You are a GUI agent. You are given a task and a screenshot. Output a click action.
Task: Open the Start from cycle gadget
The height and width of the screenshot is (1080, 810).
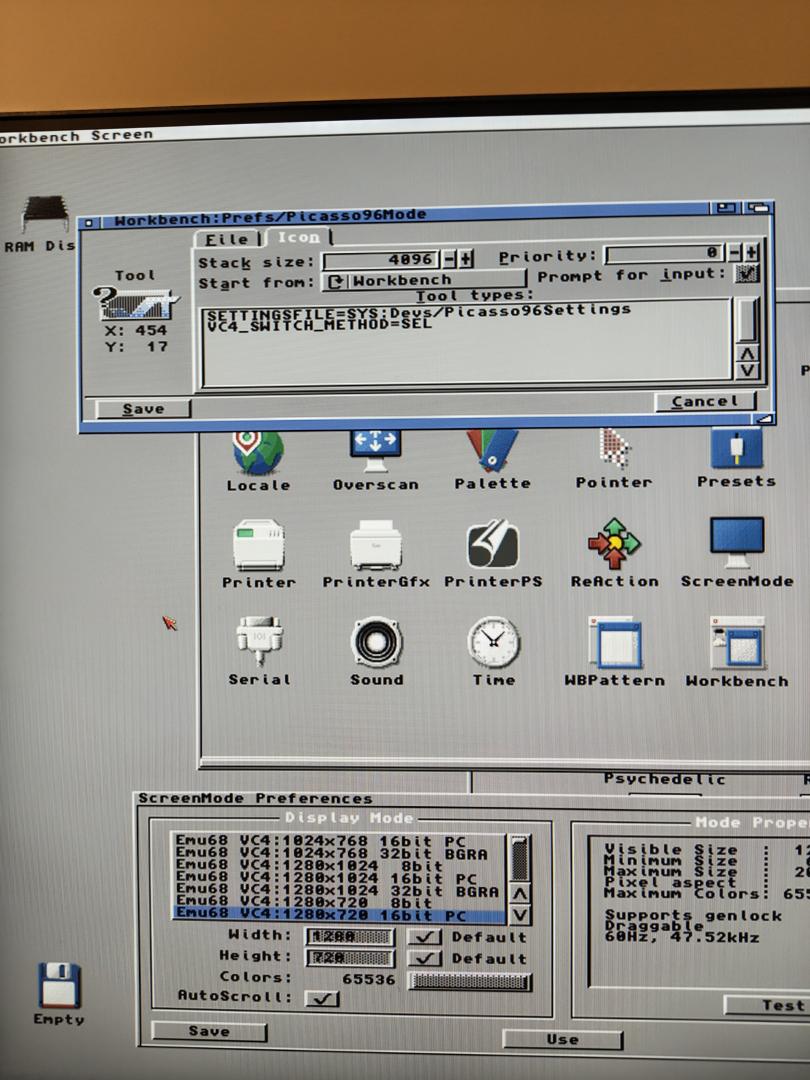pos(424,280)
